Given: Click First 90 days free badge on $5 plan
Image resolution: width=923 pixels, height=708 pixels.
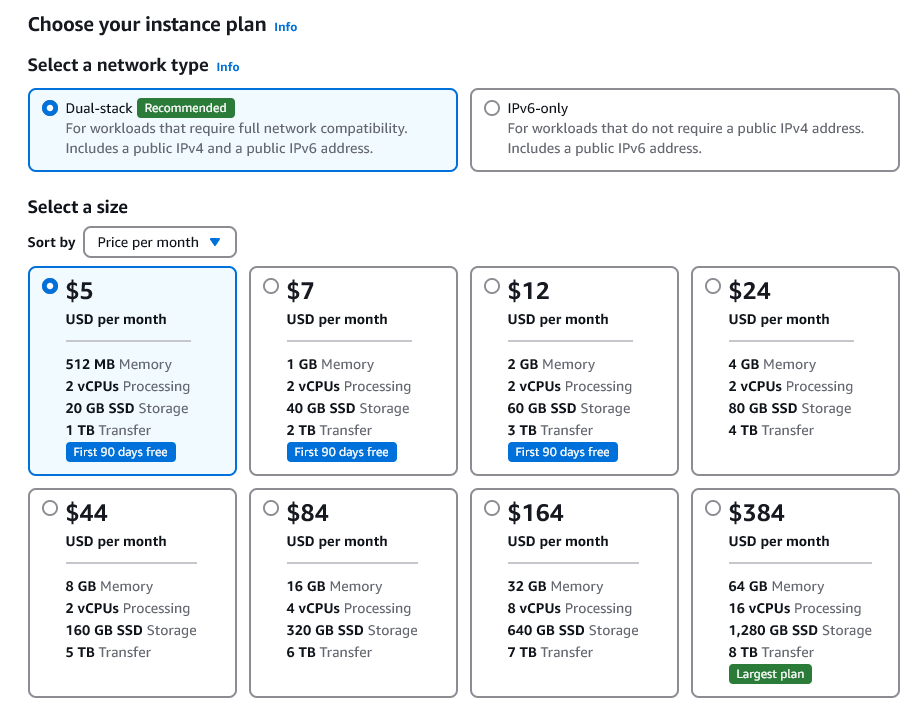Looking at the screenshot, I should tap(120, 452).
